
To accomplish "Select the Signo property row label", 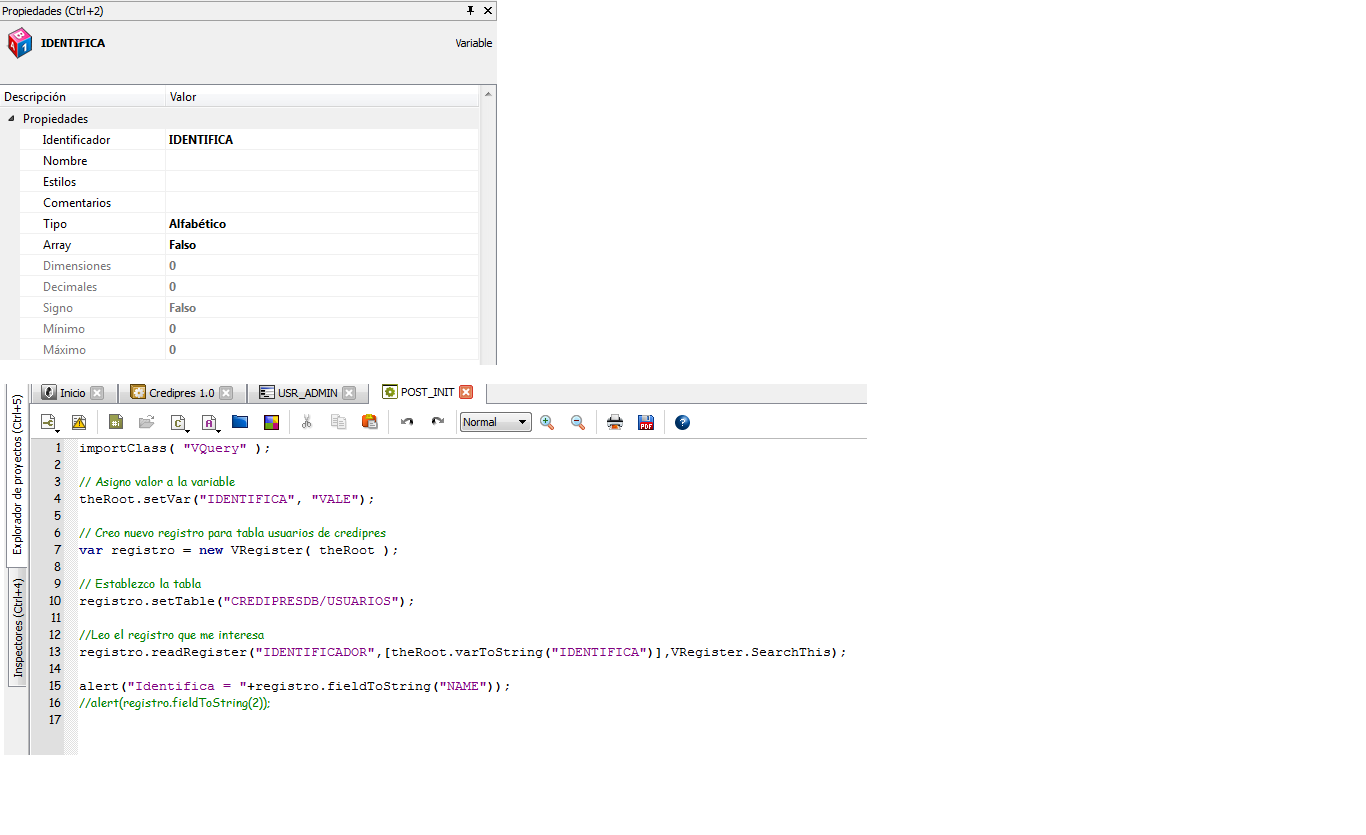I will [x=58, y=308].
